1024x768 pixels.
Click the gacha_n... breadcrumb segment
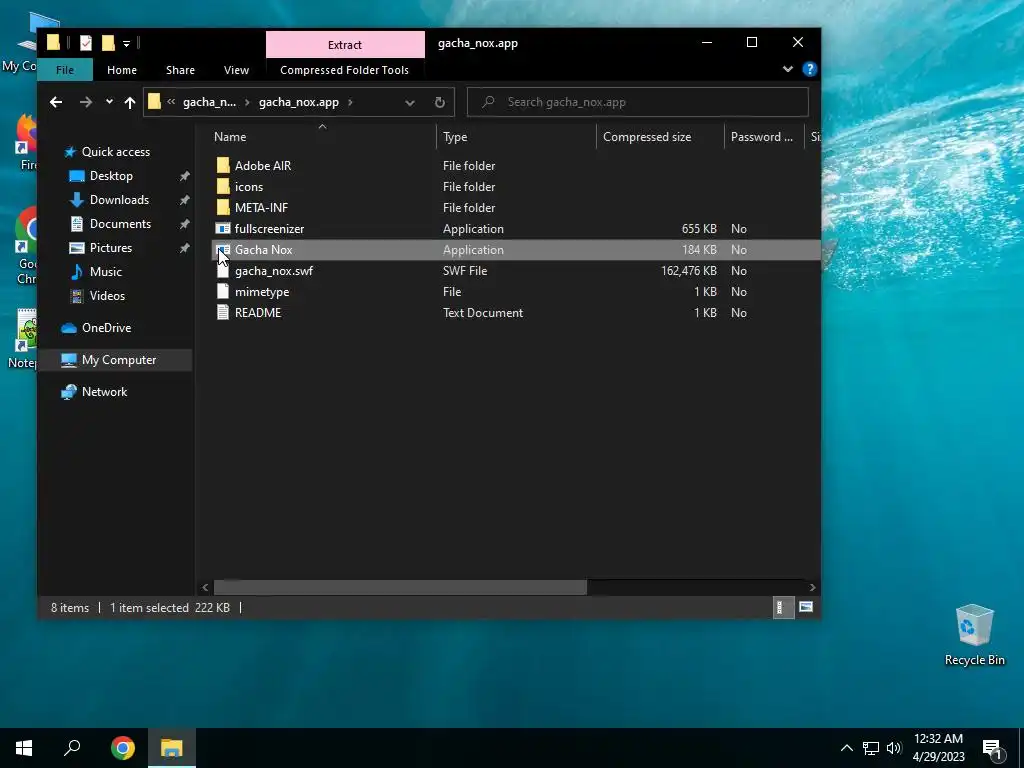(209, 102)
